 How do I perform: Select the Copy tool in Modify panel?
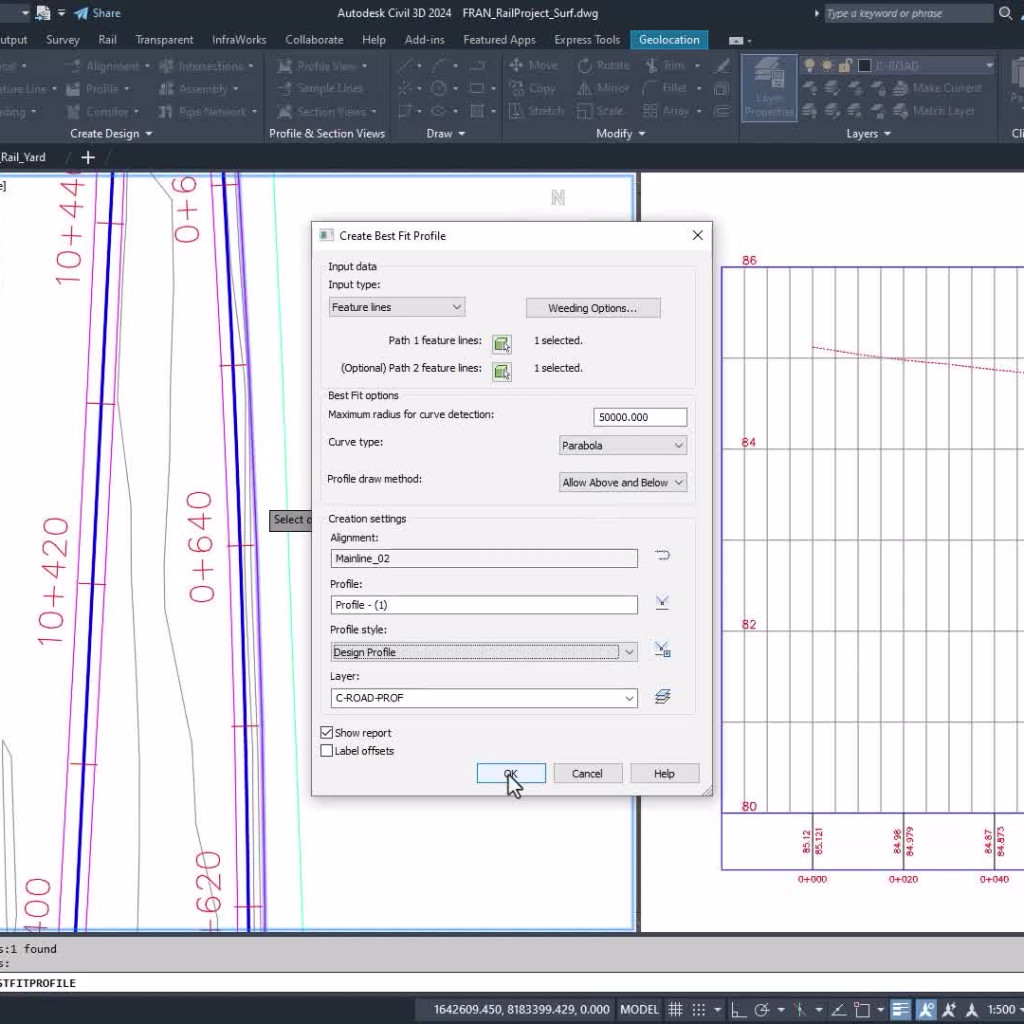click(537, 88)
